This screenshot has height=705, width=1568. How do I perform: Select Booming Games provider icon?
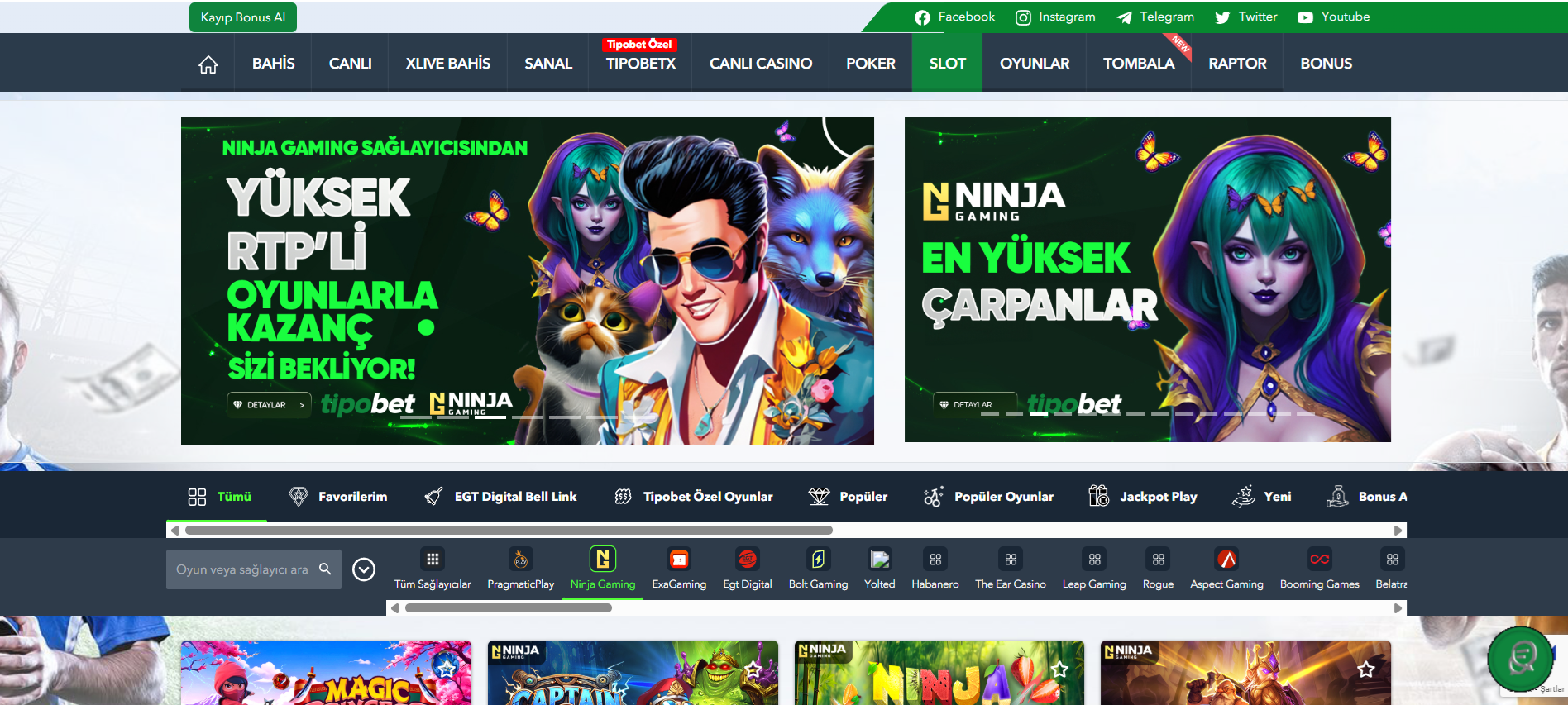click(x=1319, y=560)
